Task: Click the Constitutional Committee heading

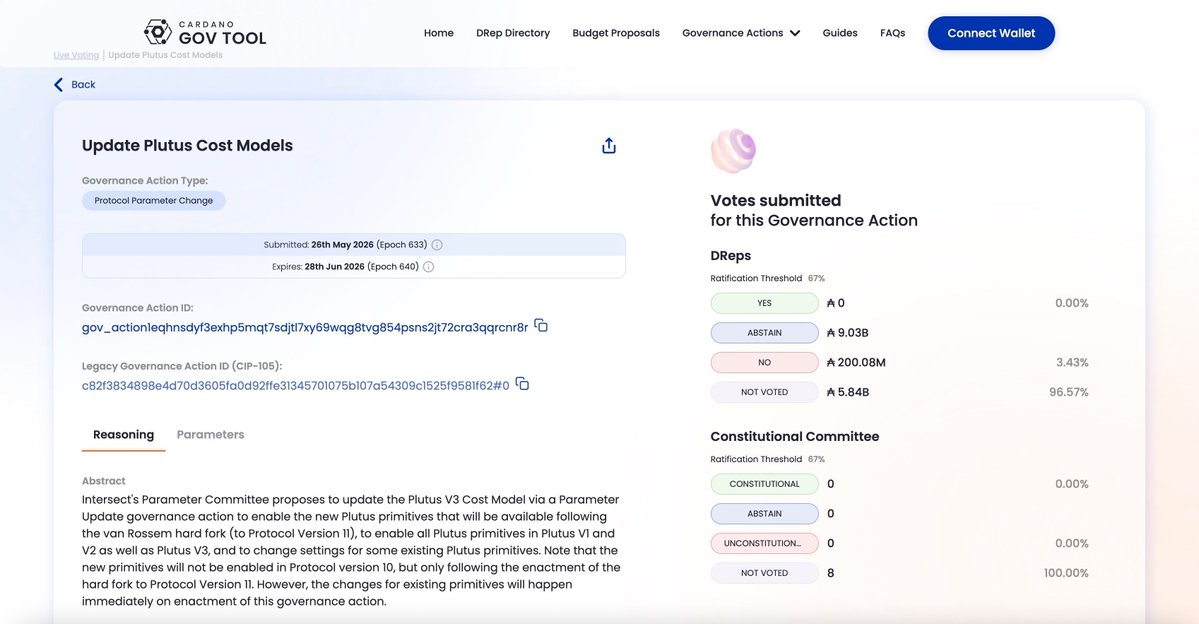Action: [x=794, y=437]
